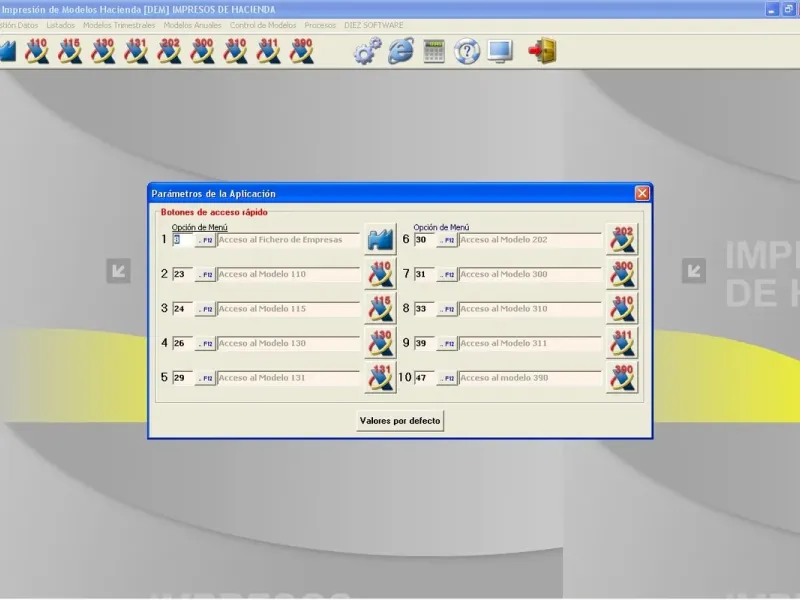Click menu option field containing 26
800x600 pixels.
[183, 343]
